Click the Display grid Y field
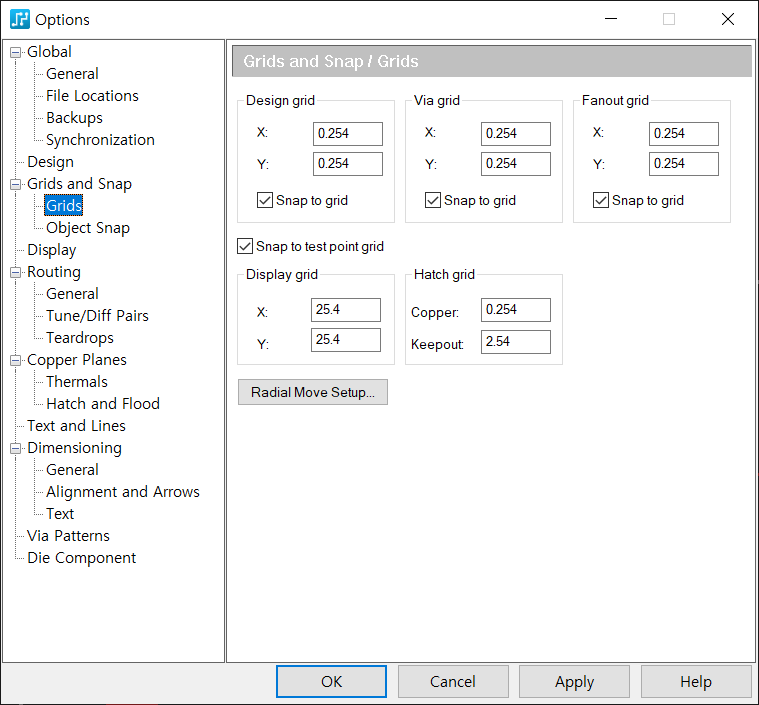 pyautogui.click(x=346, y=340)
